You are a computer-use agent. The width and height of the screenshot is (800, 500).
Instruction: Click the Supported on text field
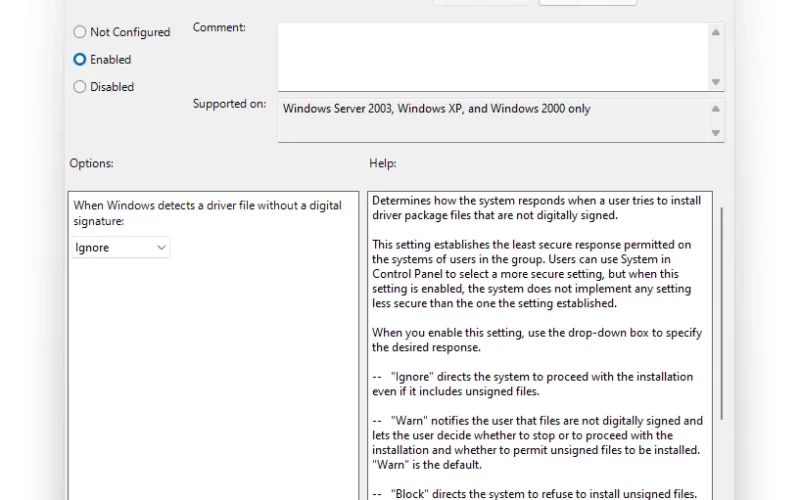coord(493,120)
